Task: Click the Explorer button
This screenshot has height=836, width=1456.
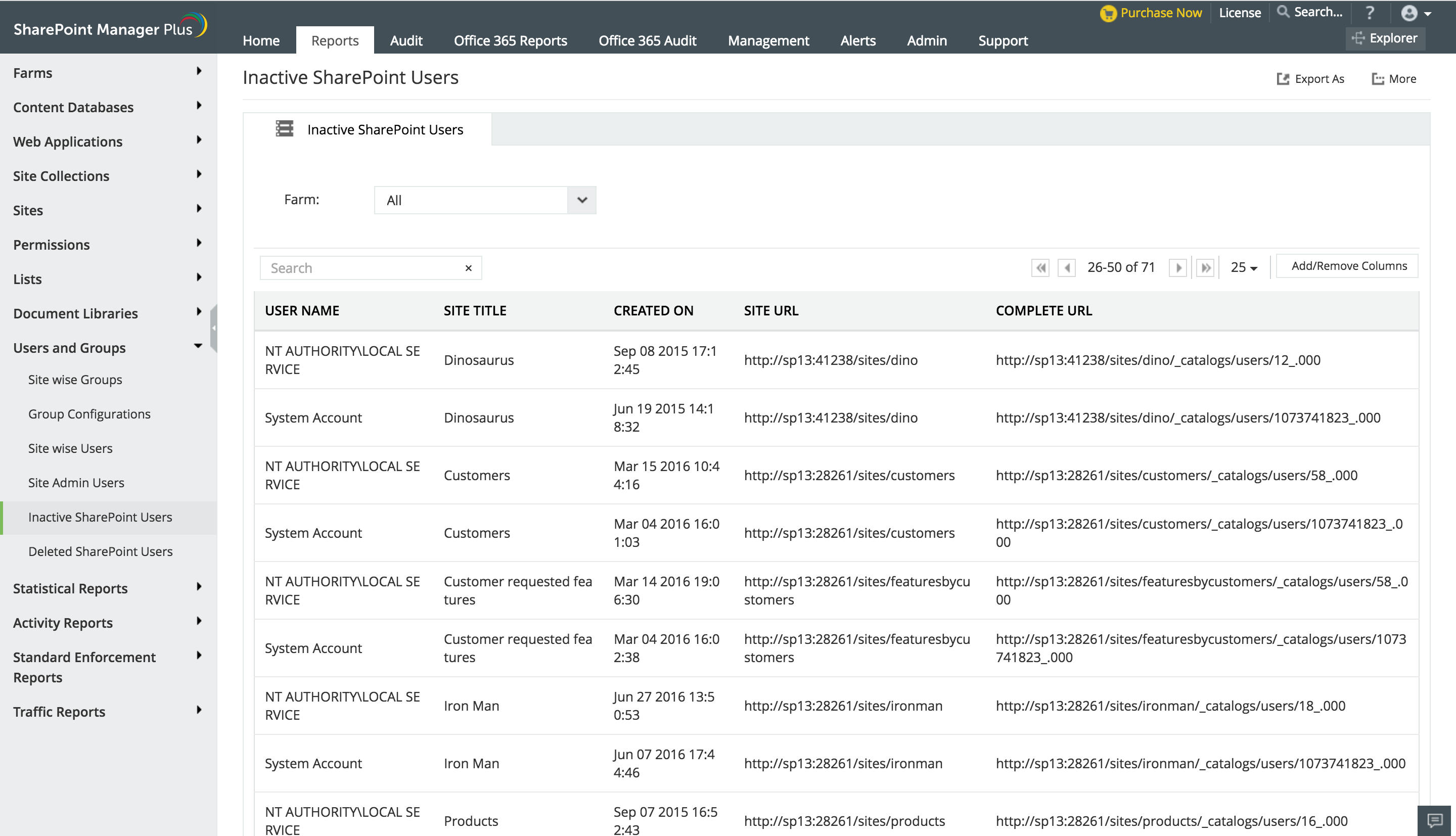Action: click(1385, 38)
